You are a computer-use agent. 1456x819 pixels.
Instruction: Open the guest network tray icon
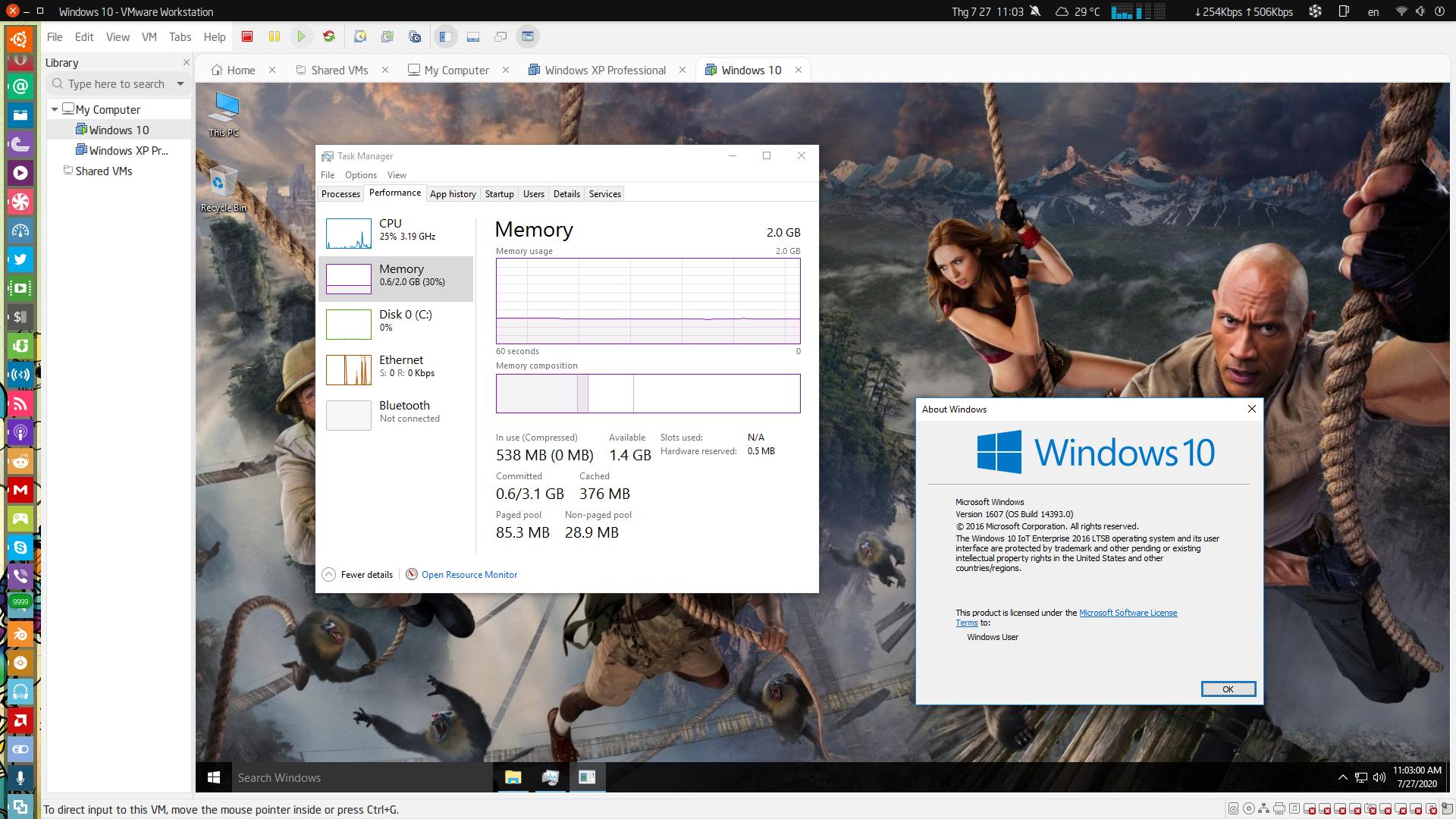pos(1361,777)
